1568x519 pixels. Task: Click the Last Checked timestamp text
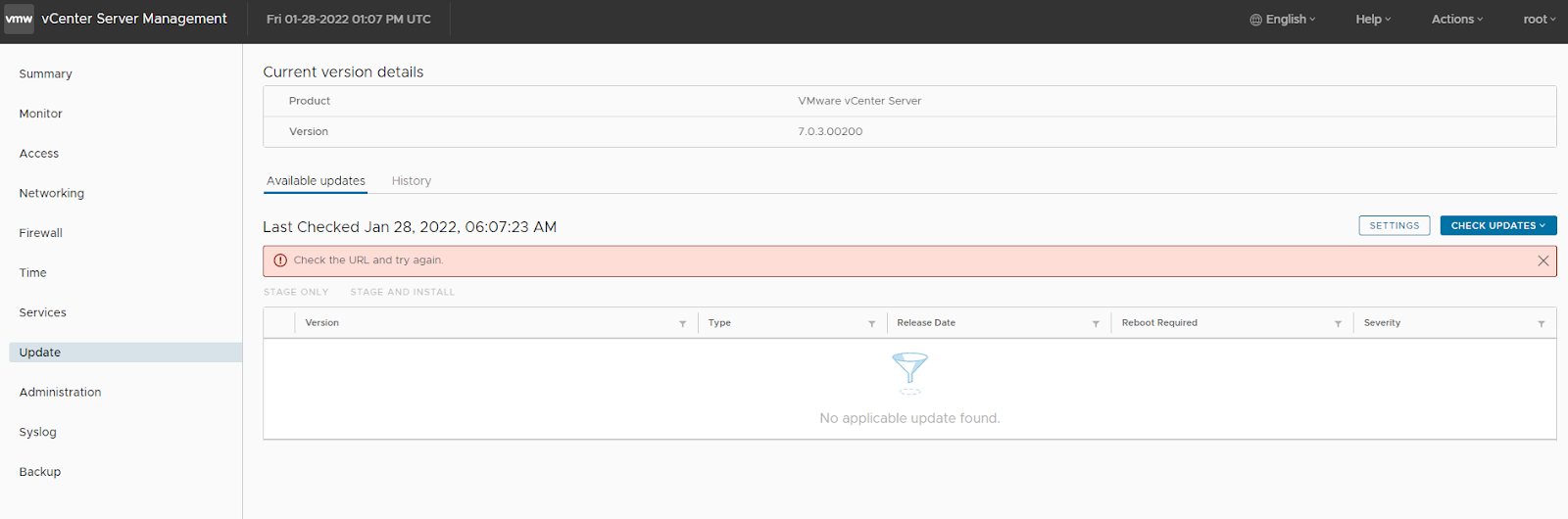pyautogui.click(x=410, y=227)
